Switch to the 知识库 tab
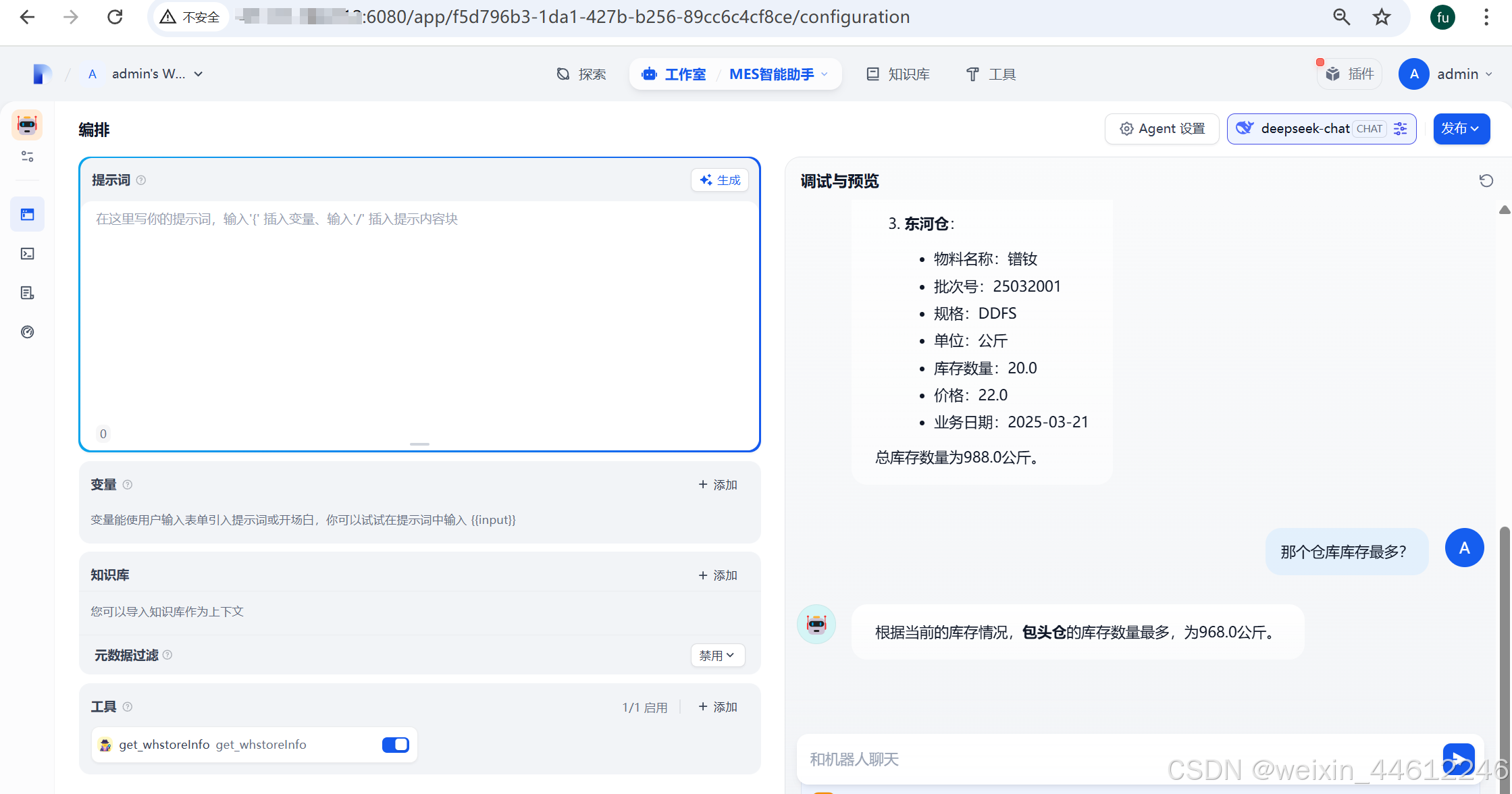Screen dimensions: 1512x794 click(898, 74)
